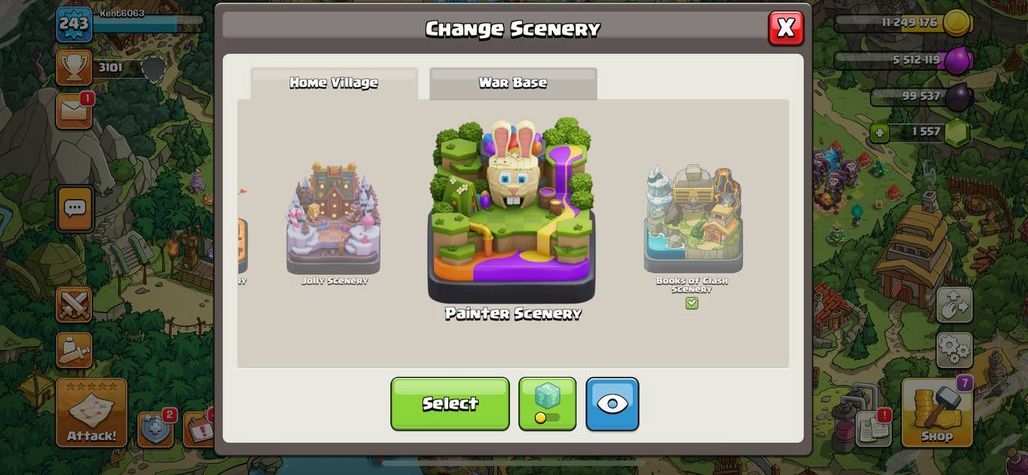The width and height of the screenshot is (1028, 475).
Task: Open the mail inbox icon
Action: 74,111
